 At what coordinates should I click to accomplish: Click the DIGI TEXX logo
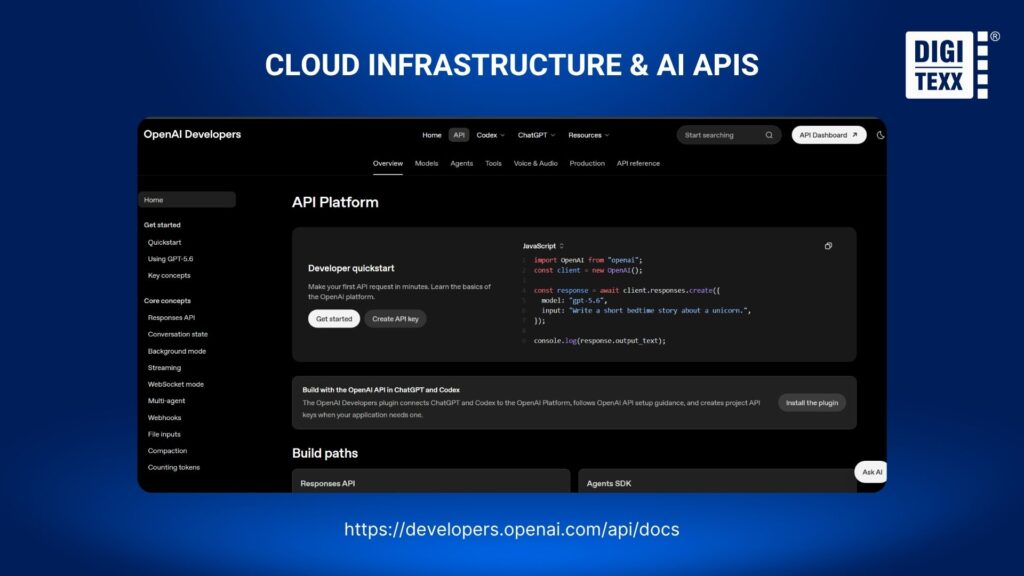point(952,65)
